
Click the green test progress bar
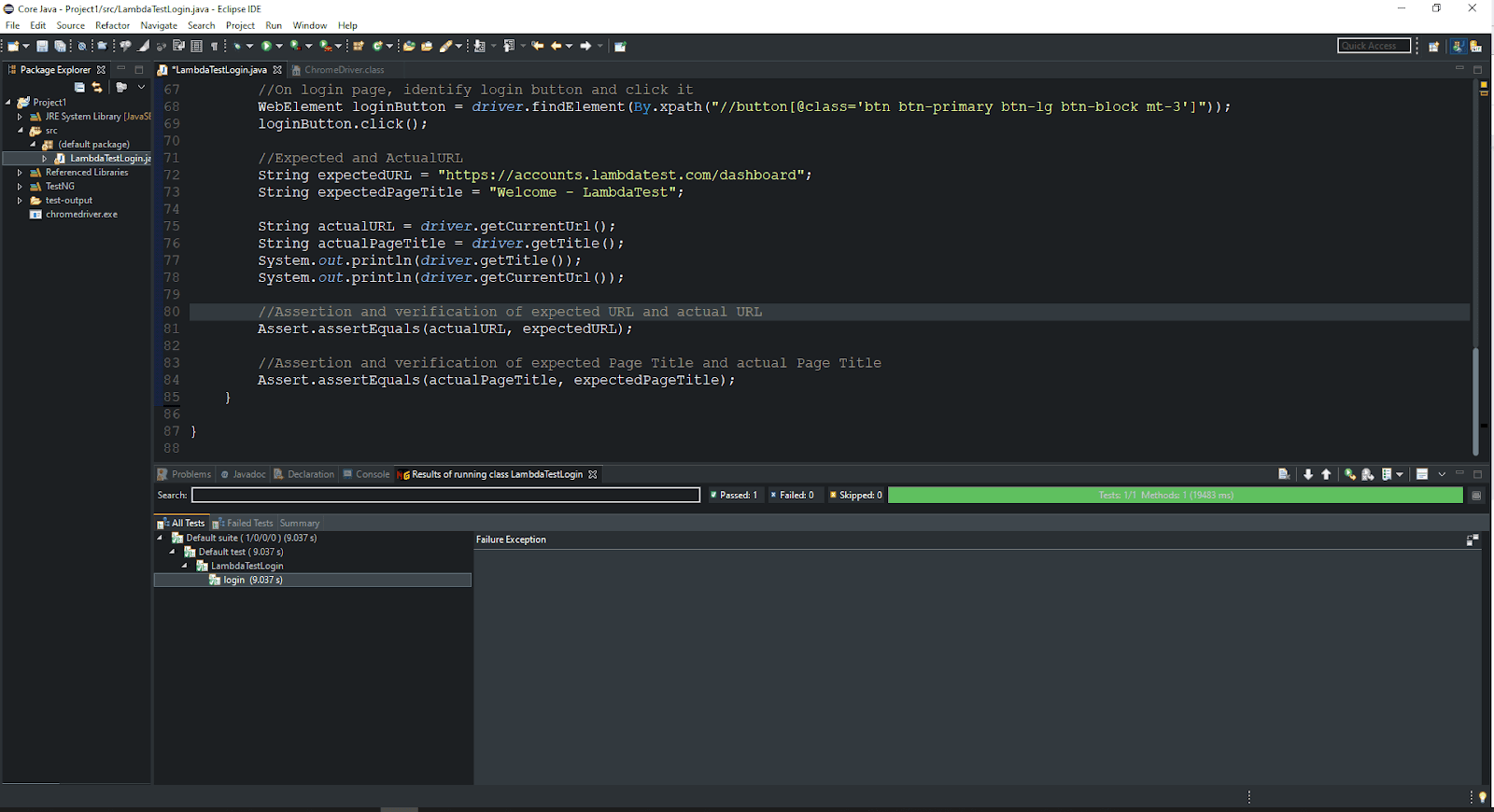tap(1175, 496)
